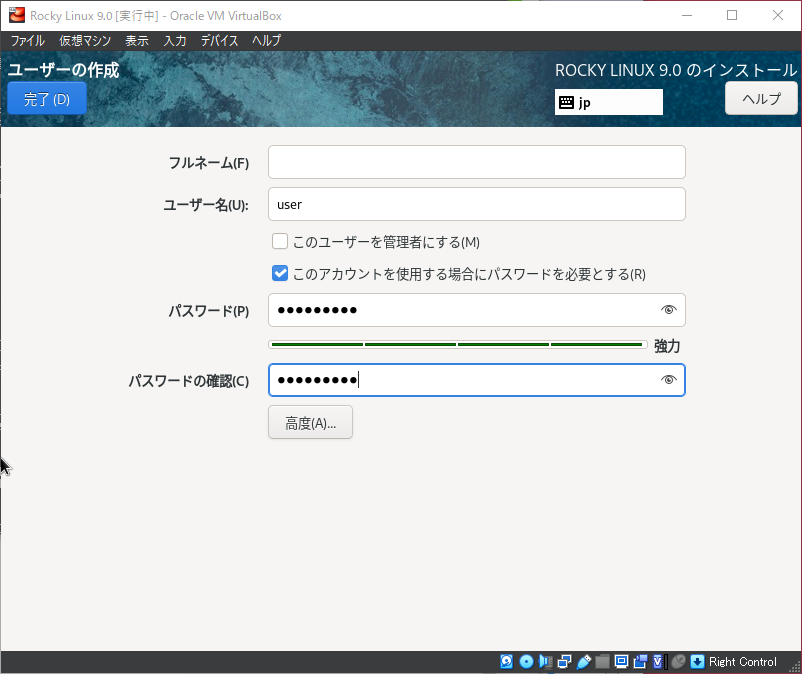Open the 入力 menu

click(x=174, y=40)
